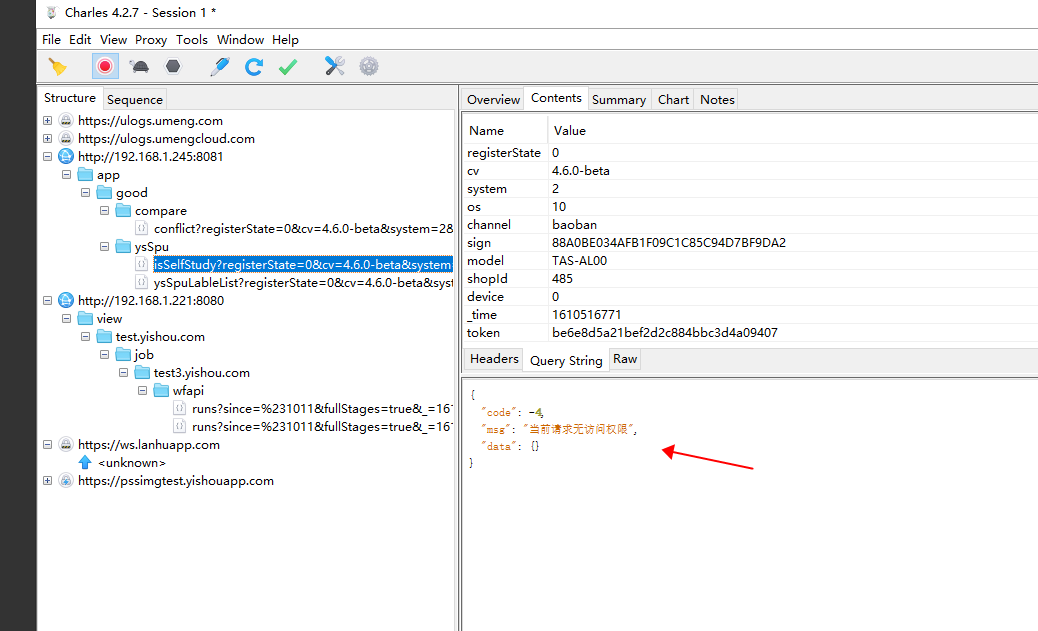Open the Proxy menu

pos(151,40)
